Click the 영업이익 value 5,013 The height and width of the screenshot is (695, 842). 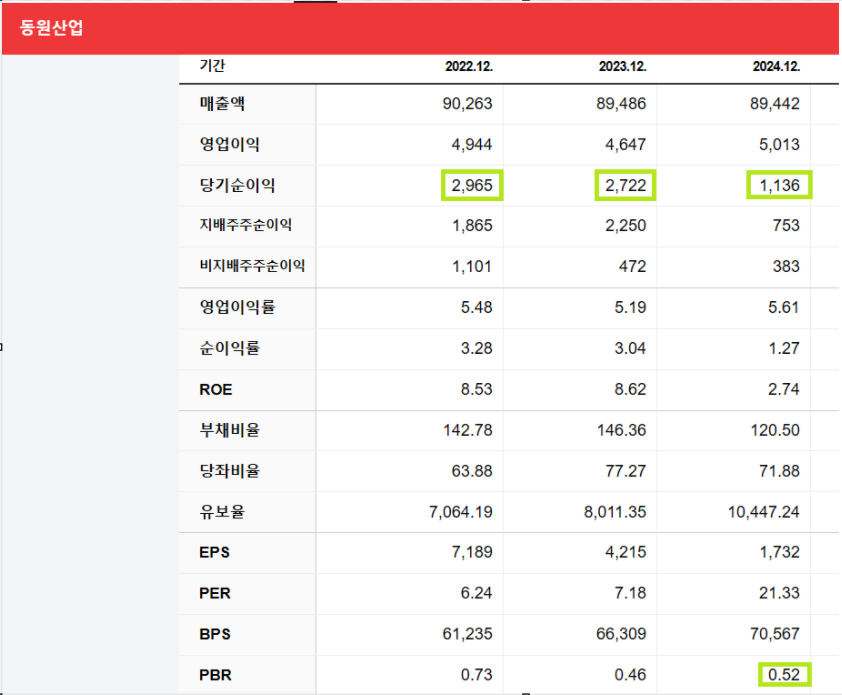(779, 144)
